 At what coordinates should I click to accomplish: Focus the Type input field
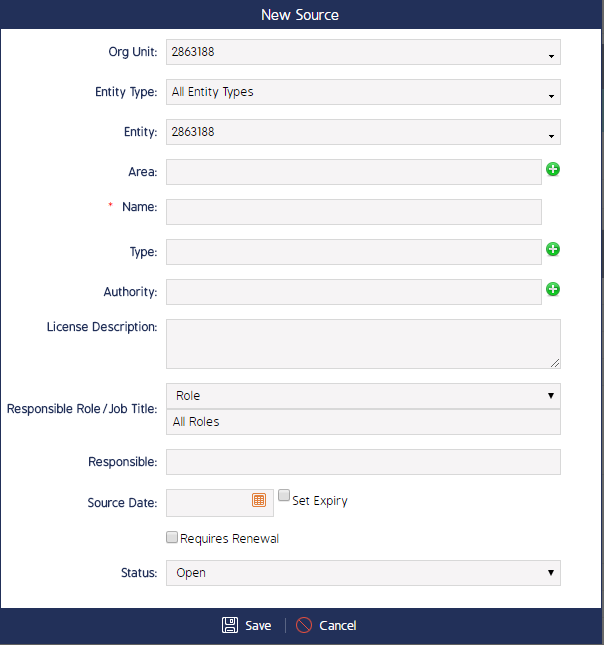(x=354, y=252)
